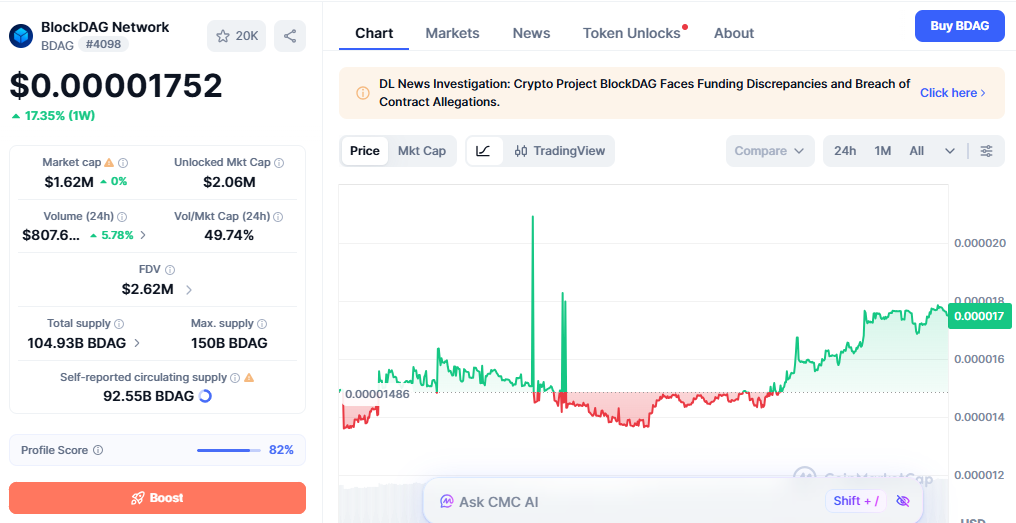1016x523 pixels.
Task: Click the Profile Score 82% progress bar
Action: 229,450
